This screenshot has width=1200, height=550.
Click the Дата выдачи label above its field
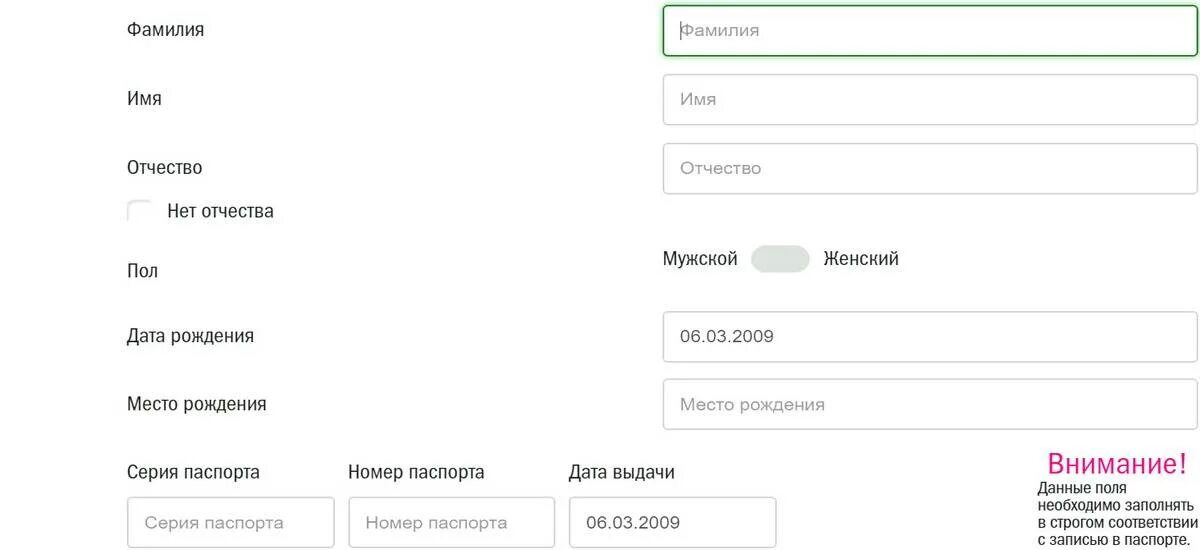click(622, 472)
